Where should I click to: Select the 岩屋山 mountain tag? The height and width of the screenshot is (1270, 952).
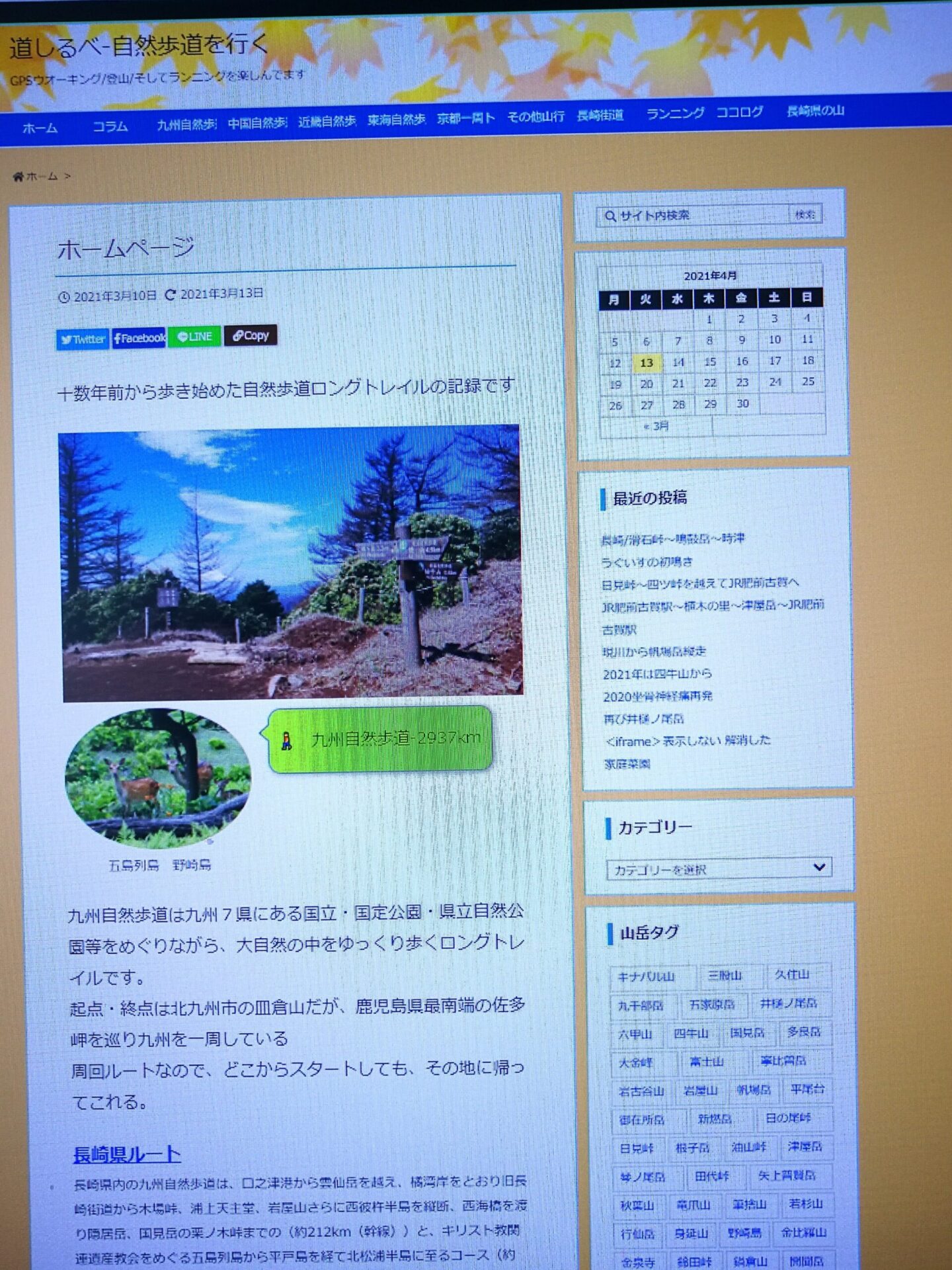click(x=700, y=1089)
